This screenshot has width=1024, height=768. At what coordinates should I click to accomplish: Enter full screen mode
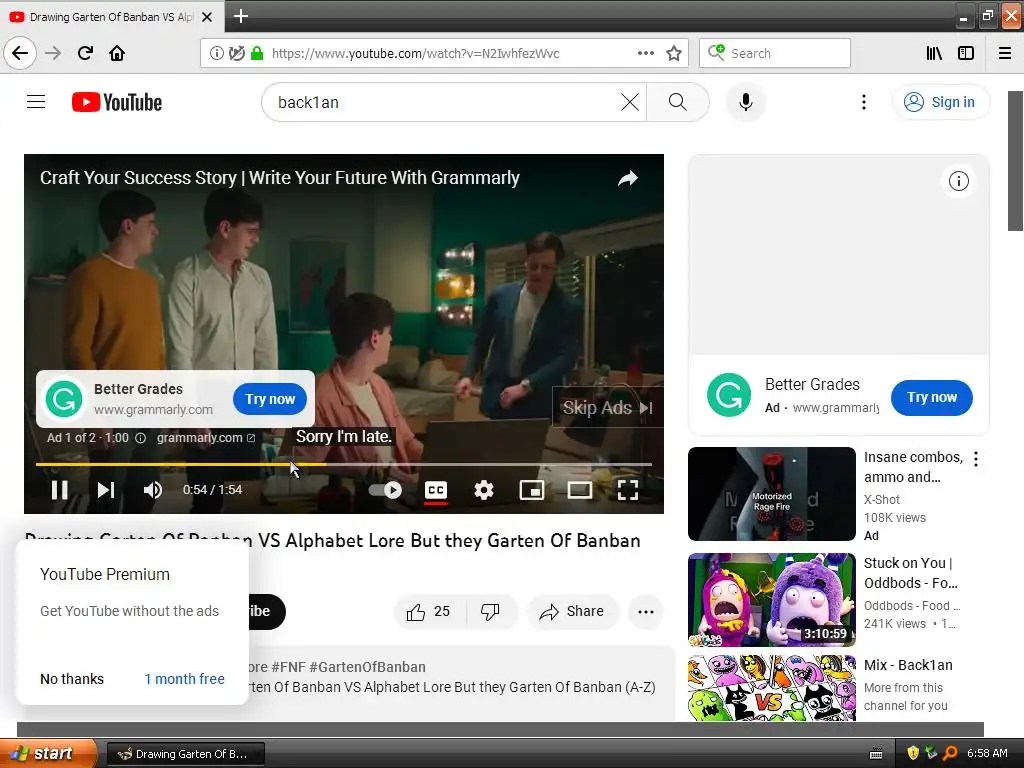(628, 490)
